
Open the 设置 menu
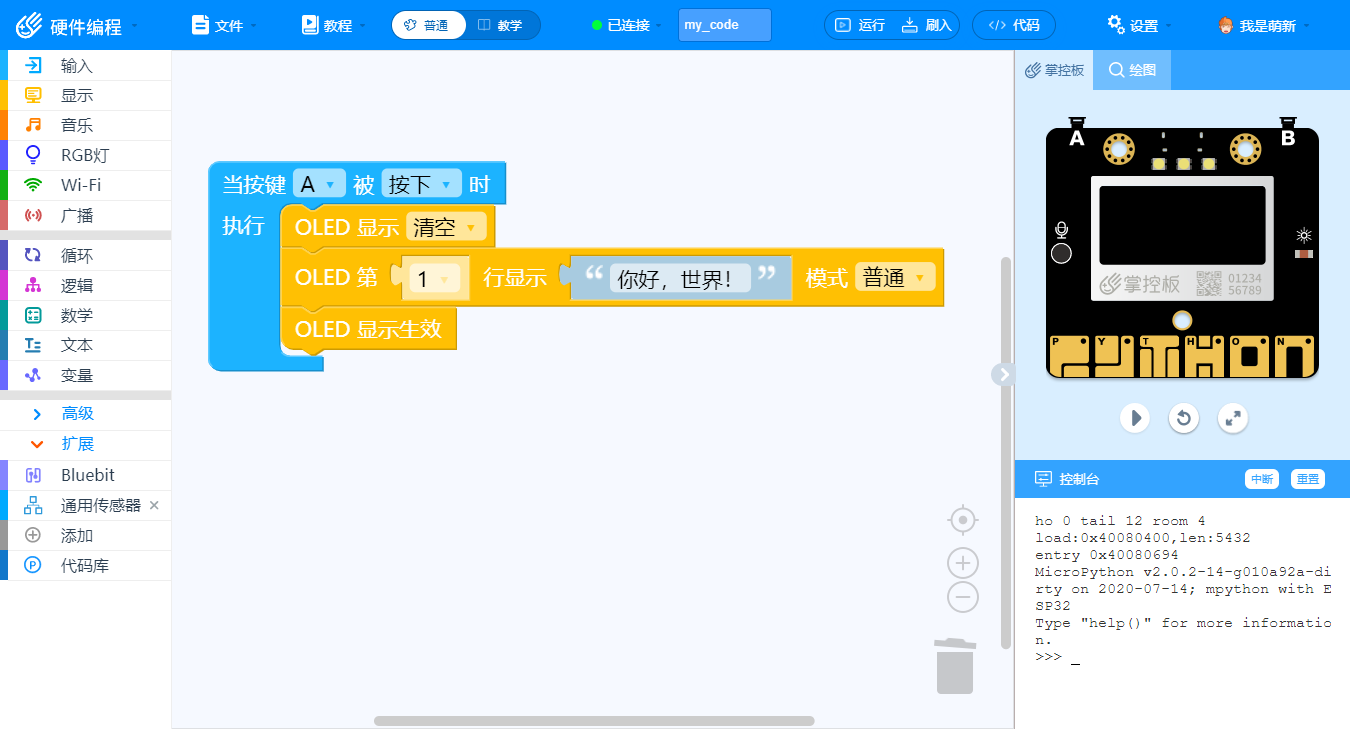click(1139, 25)
